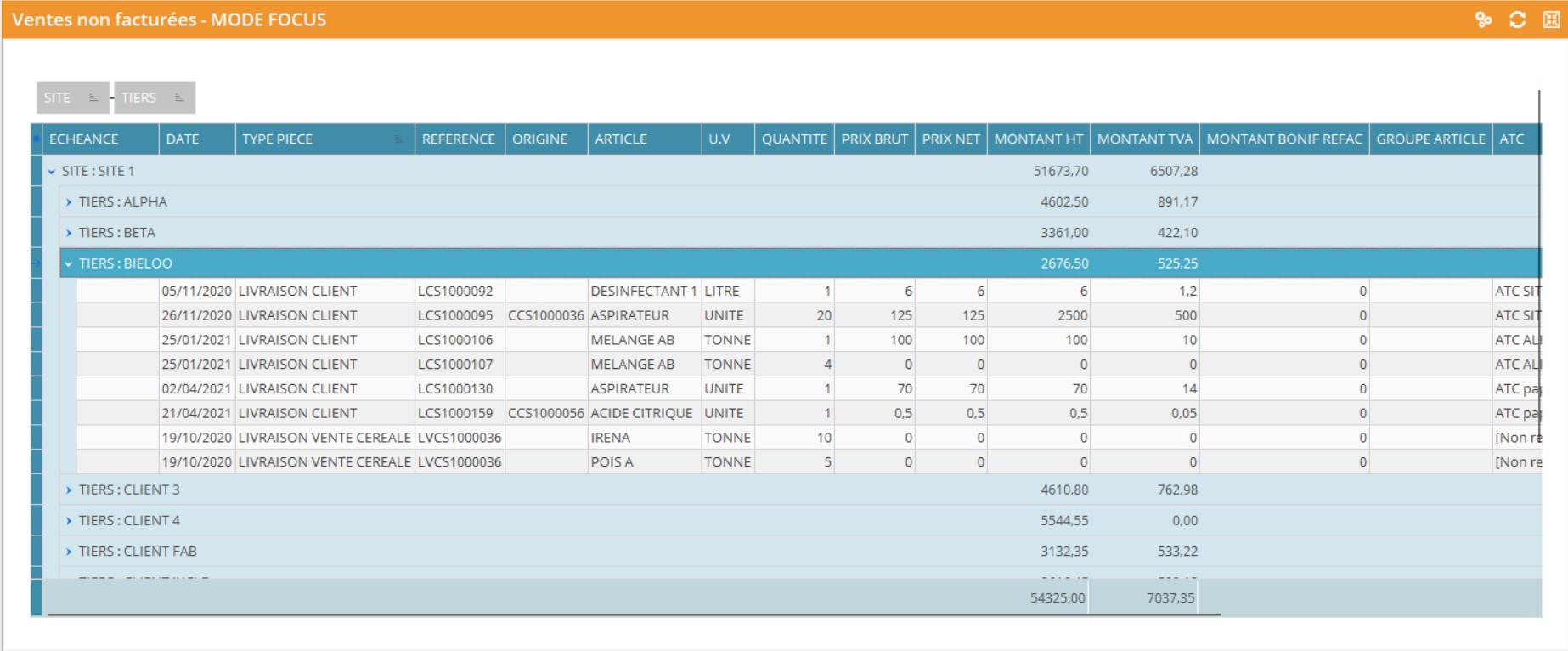1568x651 pixels.
Task: Sort by the MONTANT HT column header
Action: pos(1038,139)
